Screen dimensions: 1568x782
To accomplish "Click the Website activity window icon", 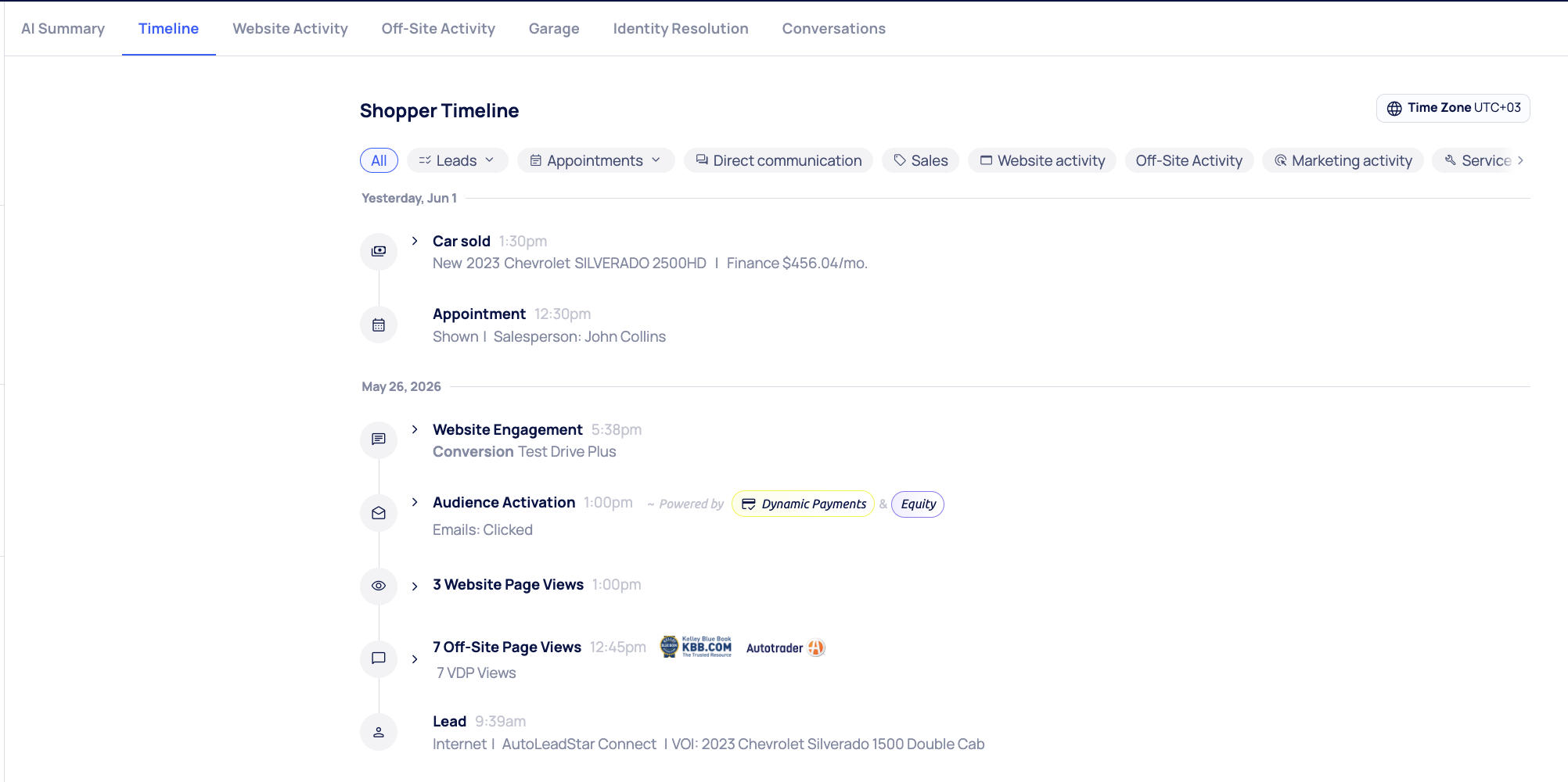I will (986, 160).
